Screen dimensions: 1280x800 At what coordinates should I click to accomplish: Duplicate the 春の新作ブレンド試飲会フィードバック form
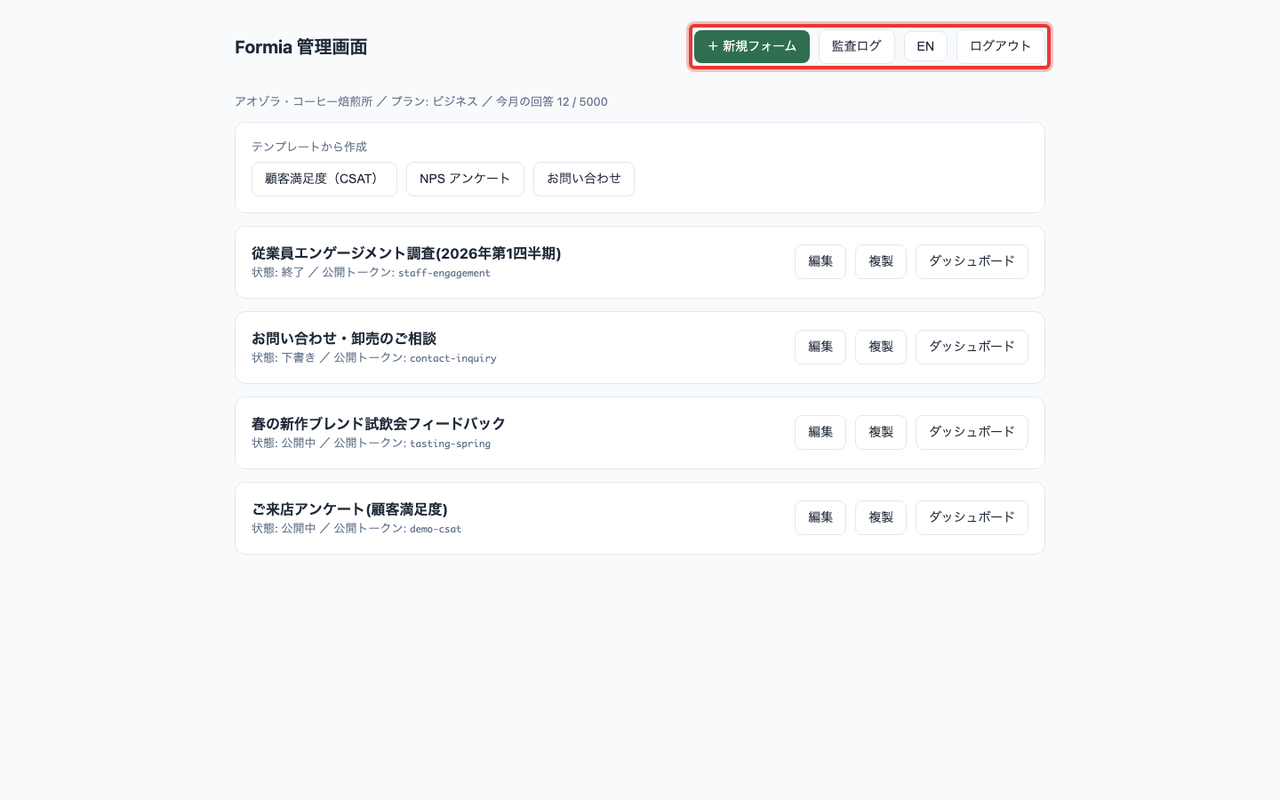[x=881, y=432]
